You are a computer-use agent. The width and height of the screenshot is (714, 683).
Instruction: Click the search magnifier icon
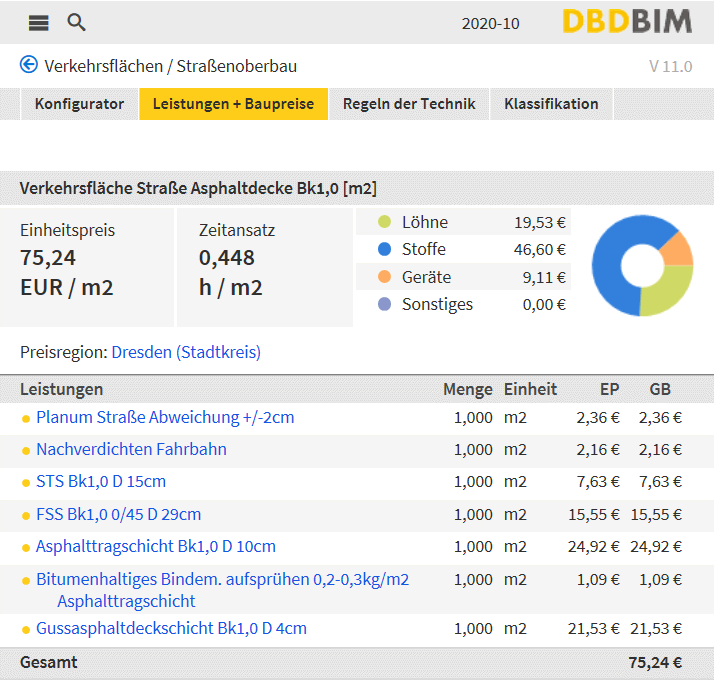pyautogui.click(x=76, y=22)
